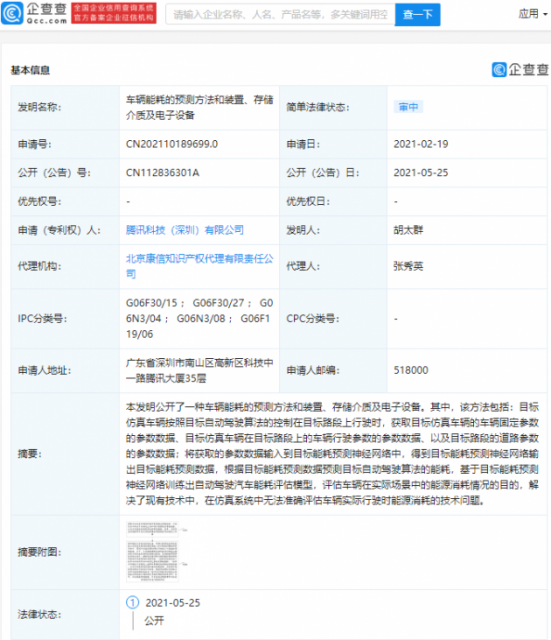Click the 摘要附图 label
Image resolution: width=551 pixels, height=640 pixels.
click(x=39, y=552)
